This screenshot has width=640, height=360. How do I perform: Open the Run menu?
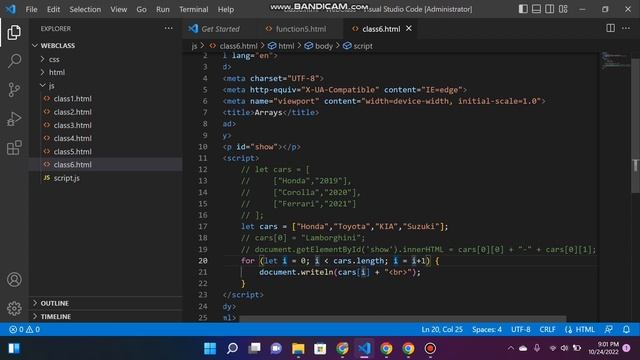pos(162,9)
